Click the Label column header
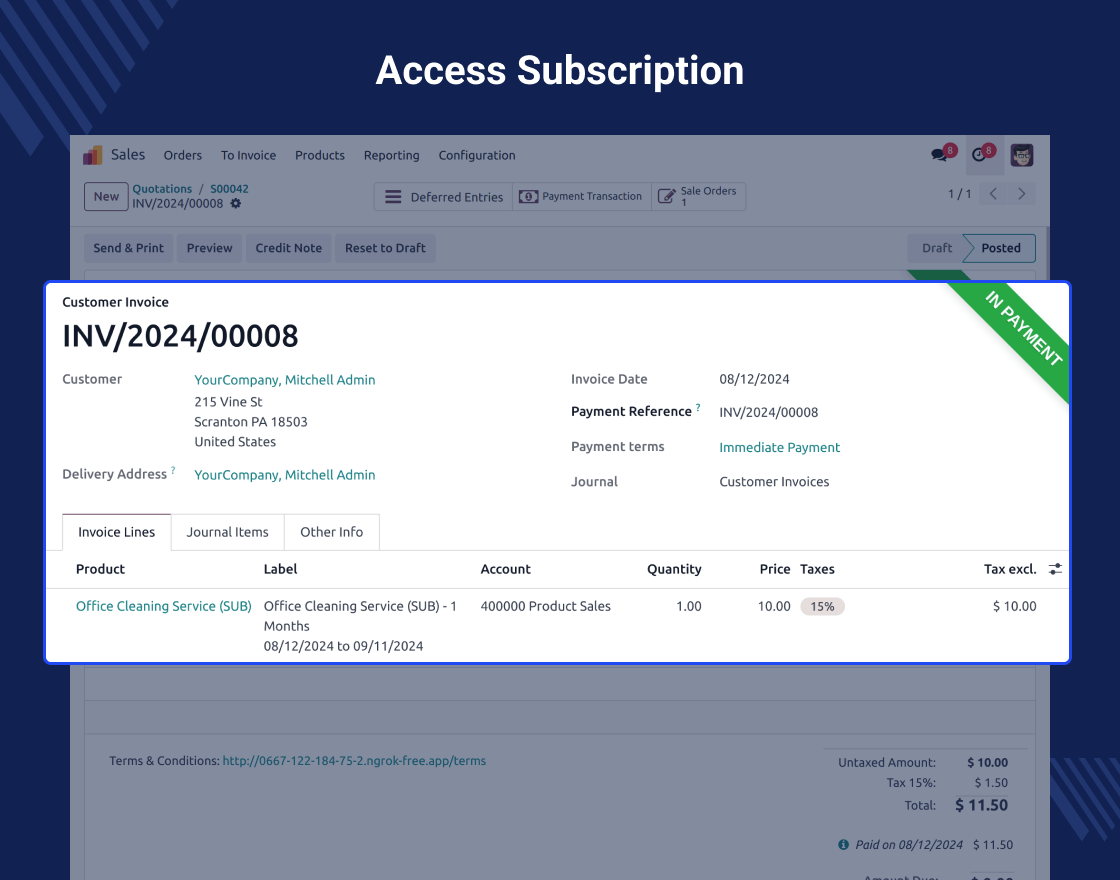The height and width of the screenshot is (880, 1120). [x=280, y=569]
